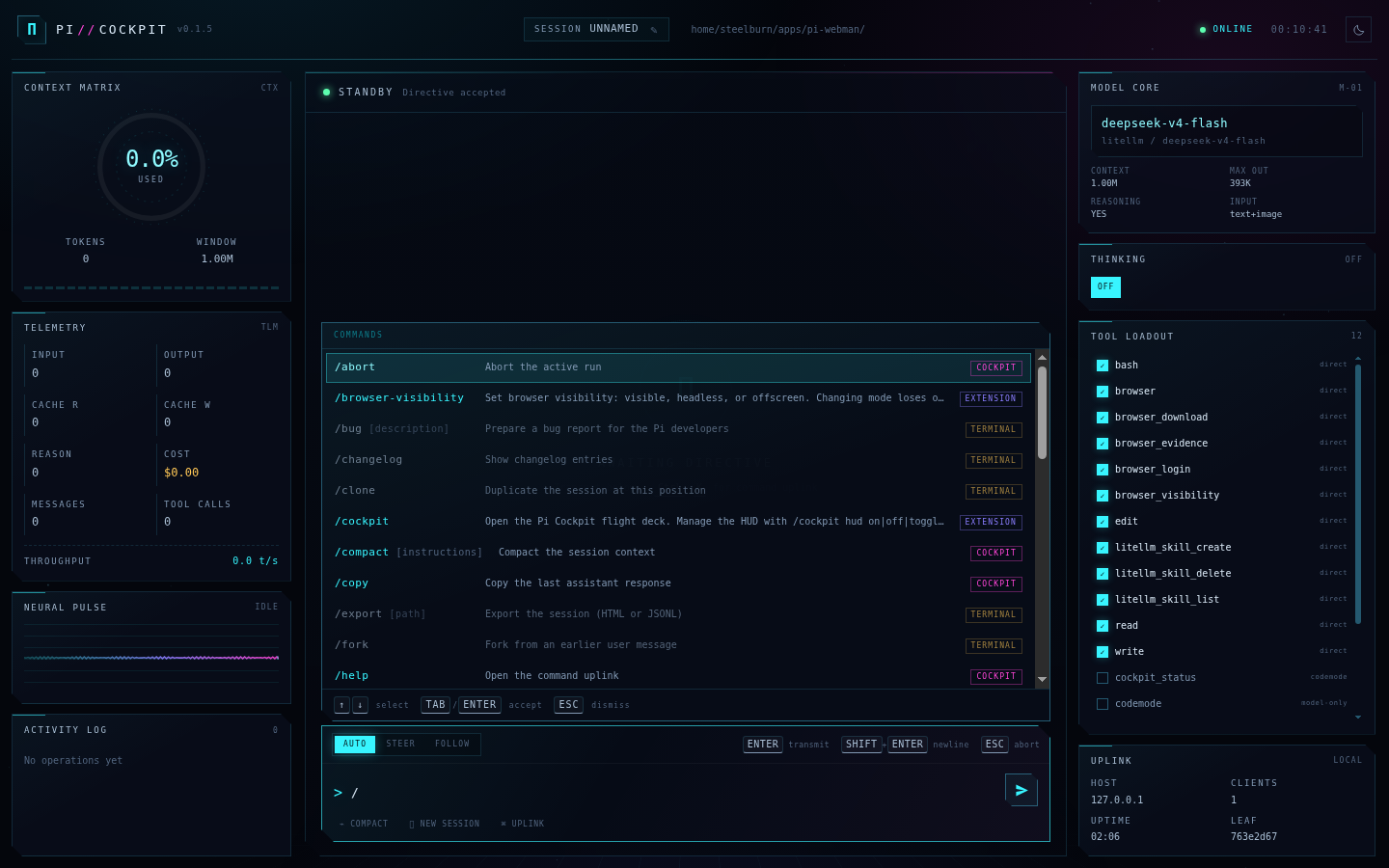Click the Pi Cockpit logo icon
Viewport: 1389px width, 868px height.
click(31, 29)
